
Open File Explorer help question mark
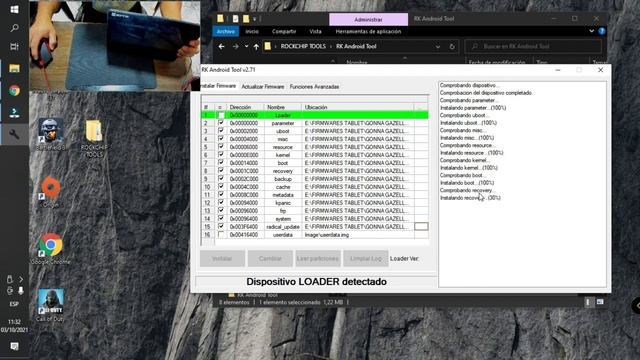click(x=602, y=31)
